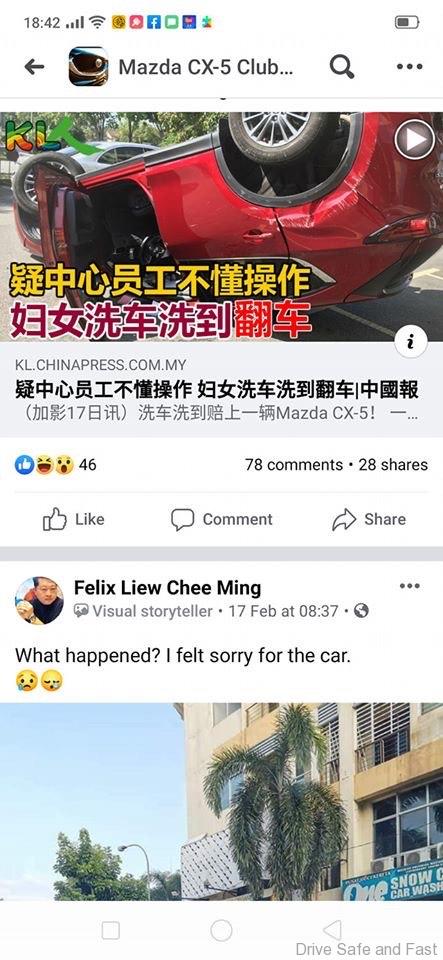Open the 78 comments thread
Image resolution: width=443 pixels, height=960 pixels.
[x=294, y=465]
